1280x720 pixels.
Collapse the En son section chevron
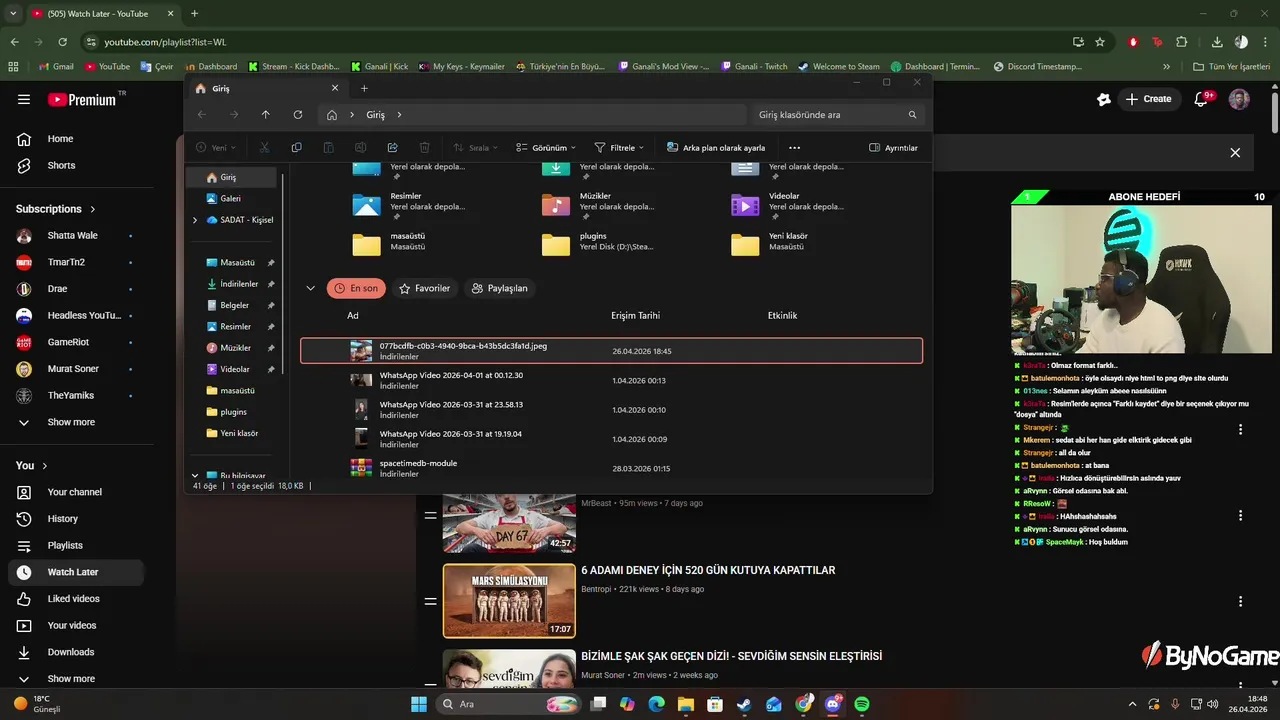pos(310,288)
